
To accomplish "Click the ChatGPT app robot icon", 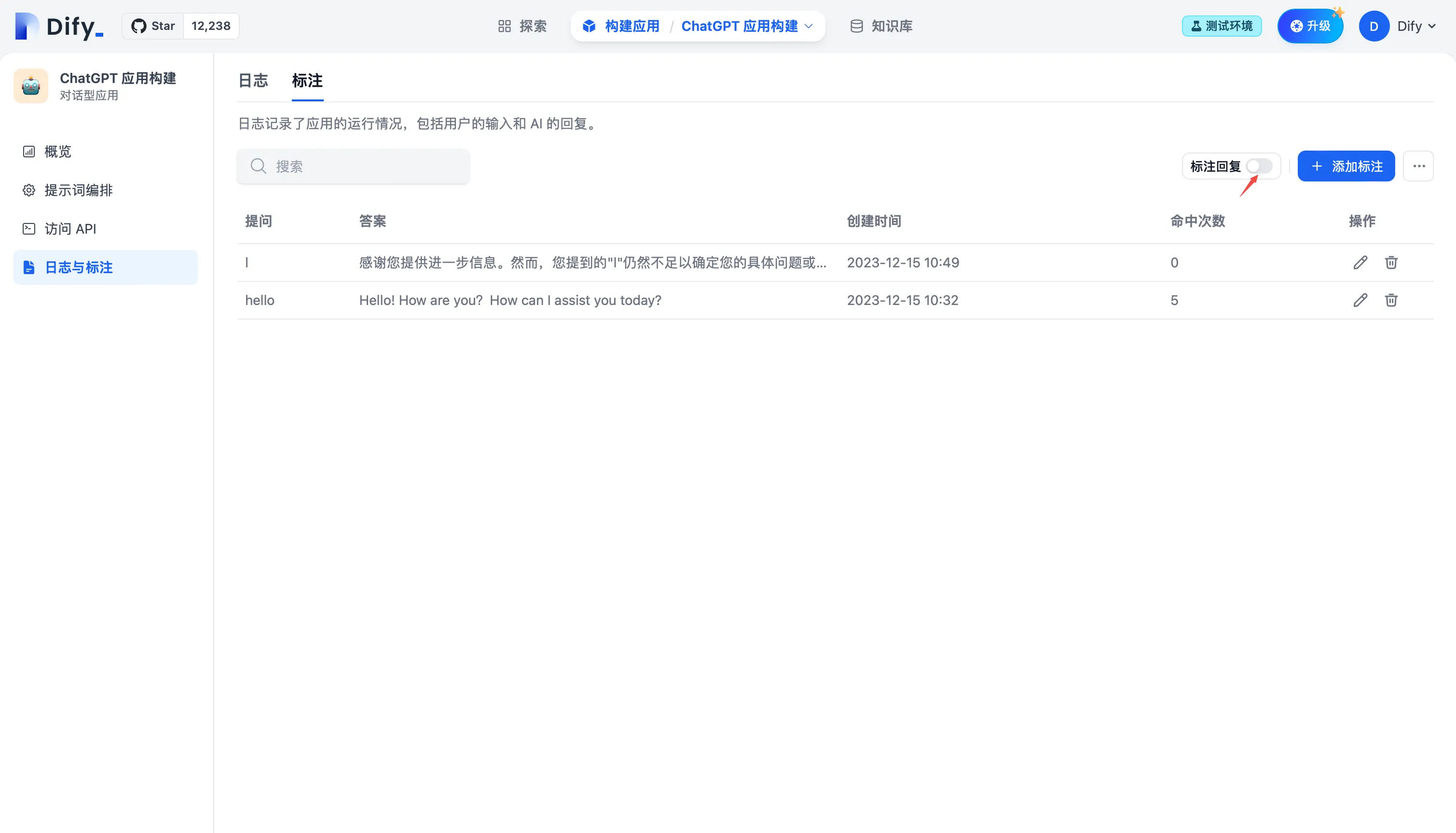I will 31,86.
